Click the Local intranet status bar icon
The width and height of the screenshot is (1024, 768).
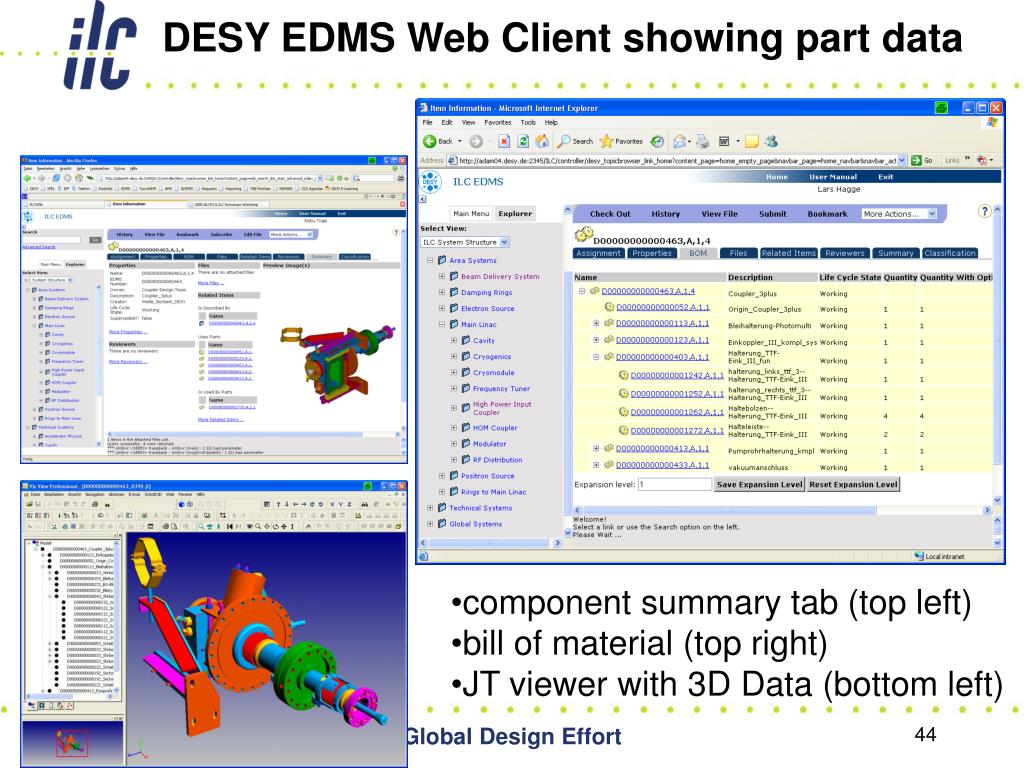coord(920,556)
